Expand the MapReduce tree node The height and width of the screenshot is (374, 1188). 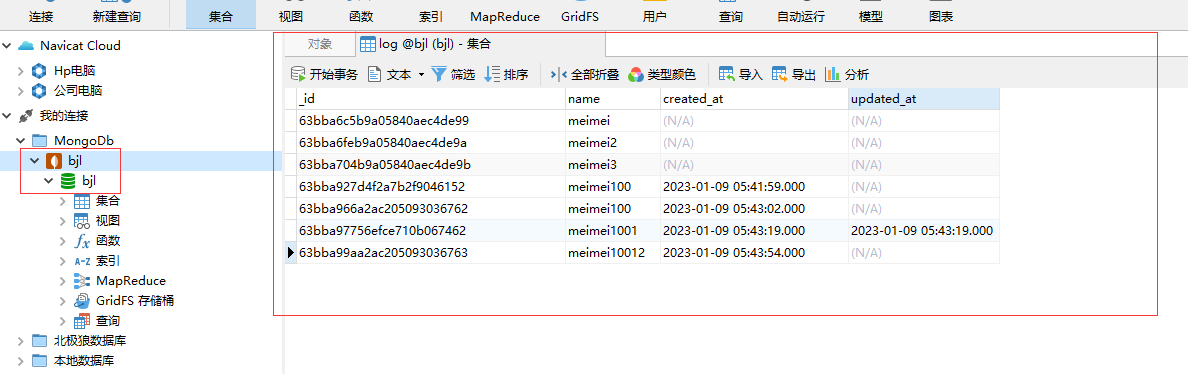pos(64,281)
